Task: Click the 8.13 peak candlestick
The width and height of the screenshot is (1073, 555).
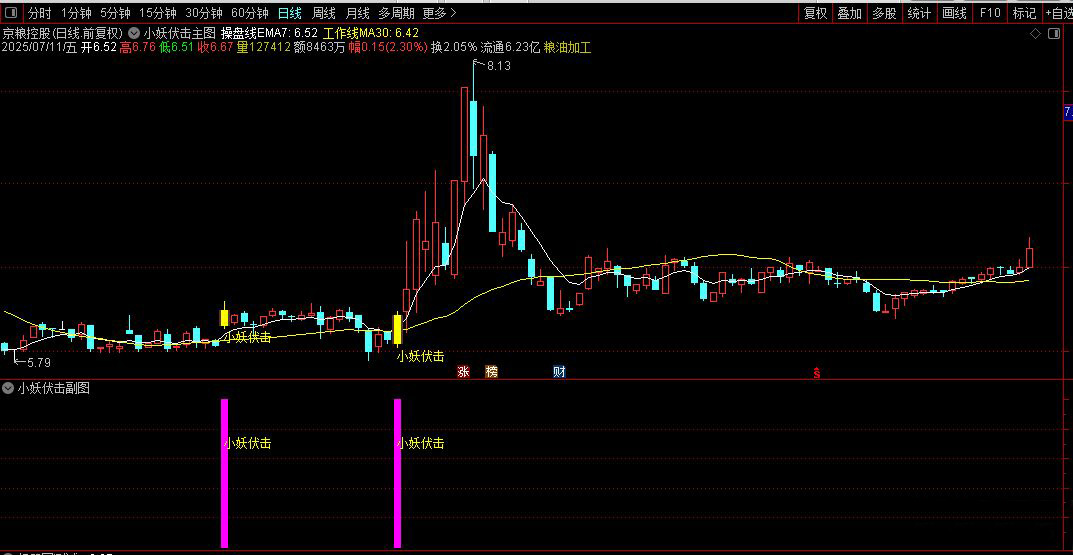Action: (473, 121)
